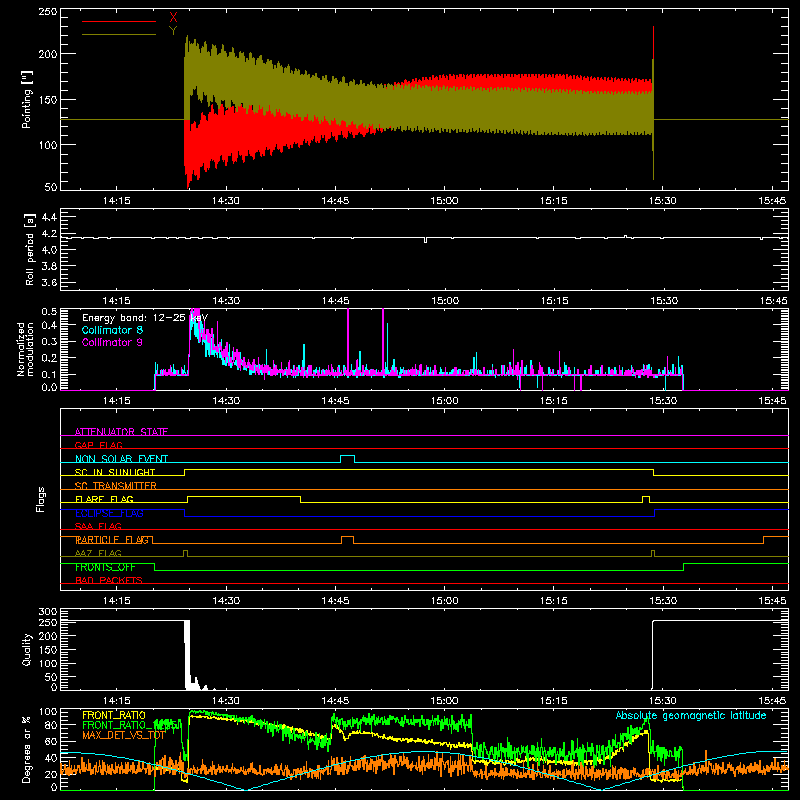This screenshot has width=800, height=800.
Task: Click the 'Energy band: 12-25 keV' label
Action: [145, 318]
